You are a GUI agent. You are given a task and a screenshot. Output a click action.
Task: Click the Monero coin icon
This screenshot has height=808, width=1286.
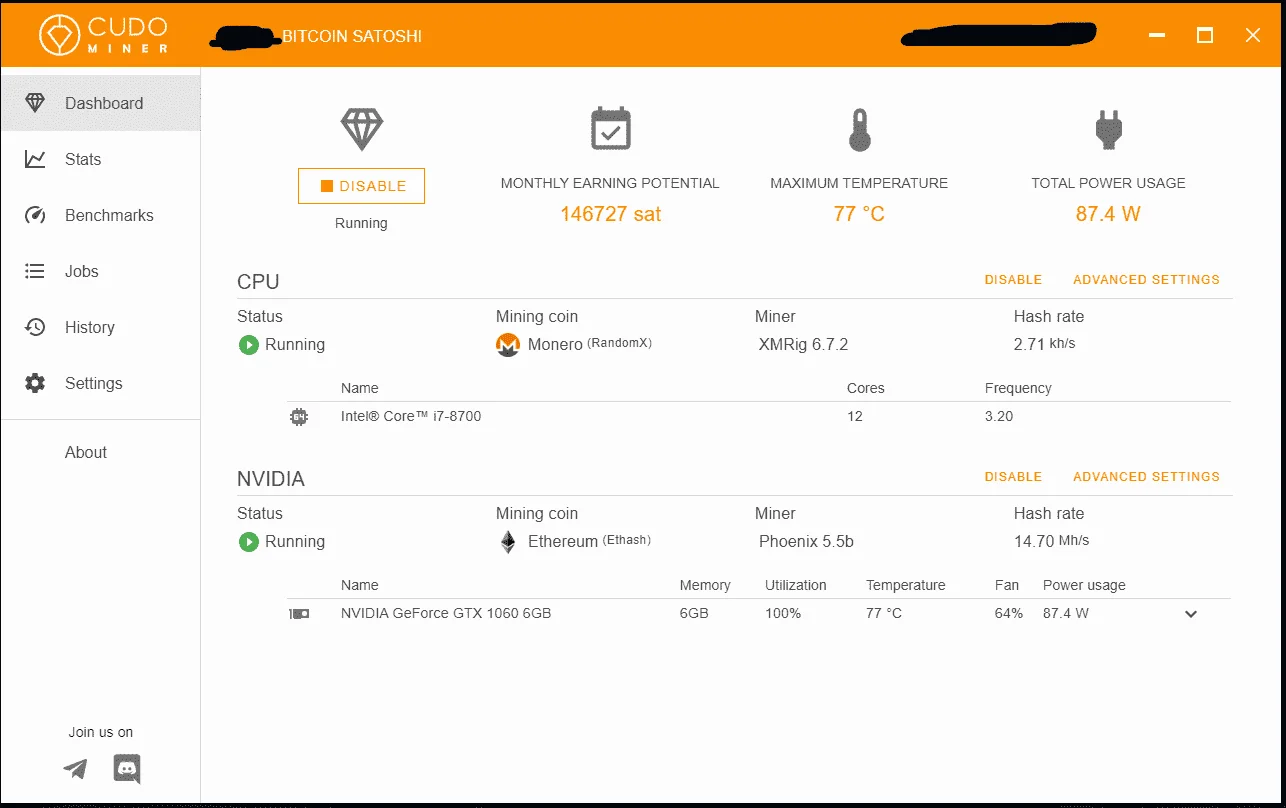click(x=508, y=345)
